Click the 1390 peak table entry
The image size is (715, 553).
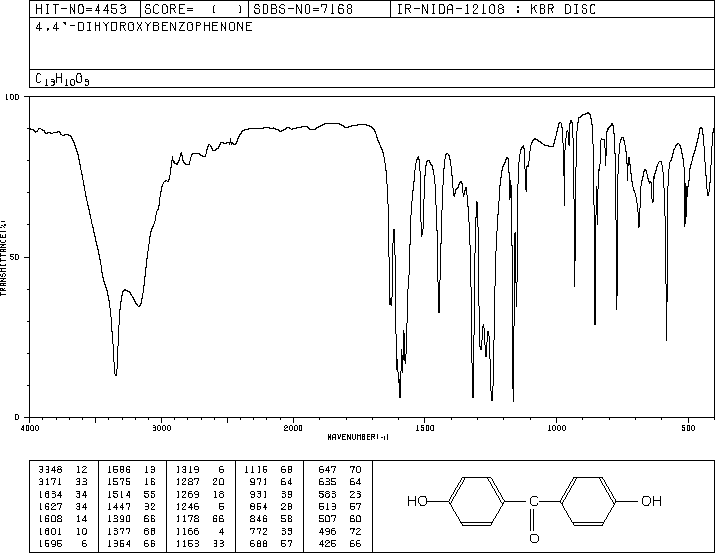(x=131, y=519)
